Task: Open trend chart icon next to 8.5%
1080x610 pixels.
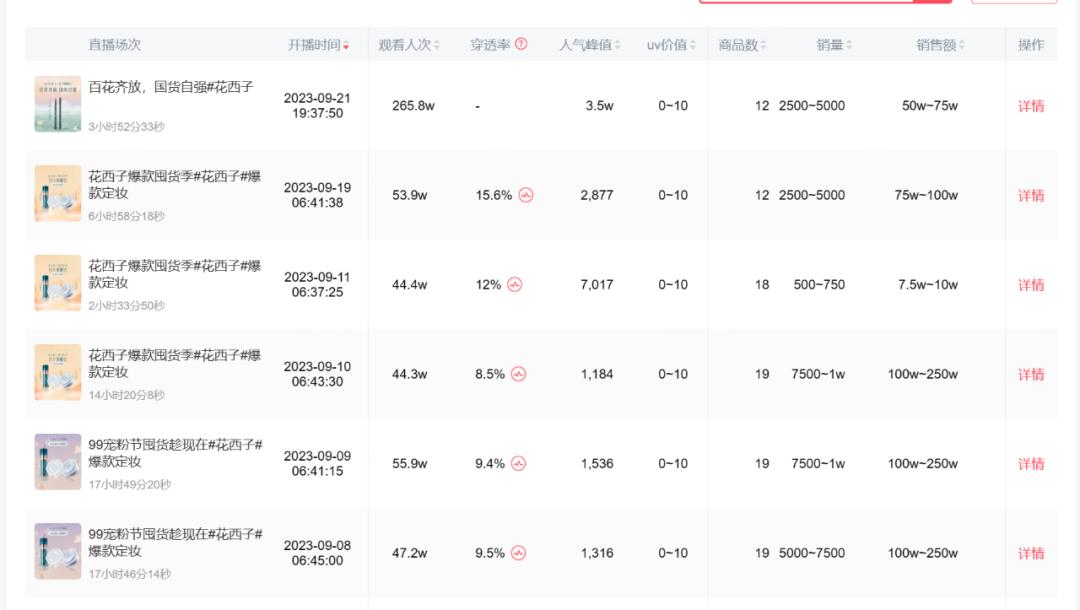Action: point(518,374)
